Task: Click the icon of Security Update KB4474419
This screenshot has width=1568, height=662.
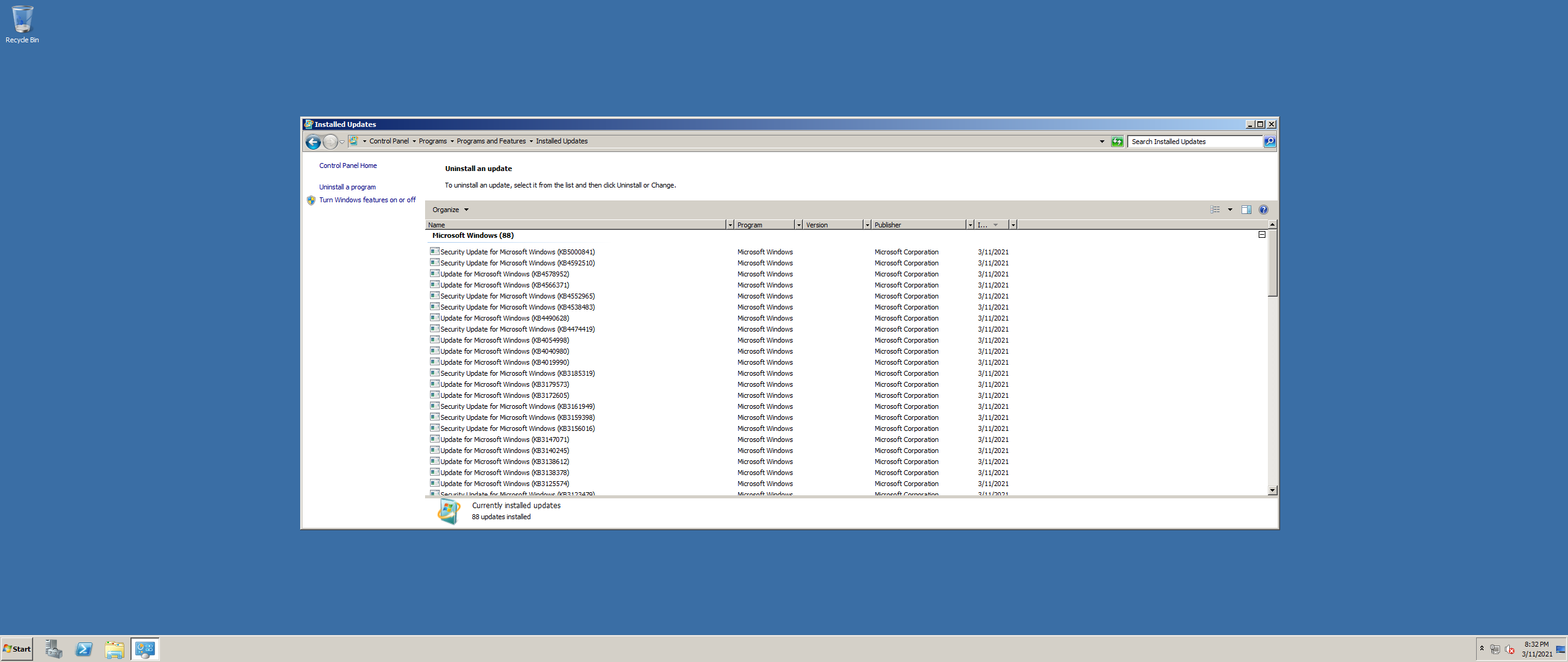Action: tap(435, 329)
